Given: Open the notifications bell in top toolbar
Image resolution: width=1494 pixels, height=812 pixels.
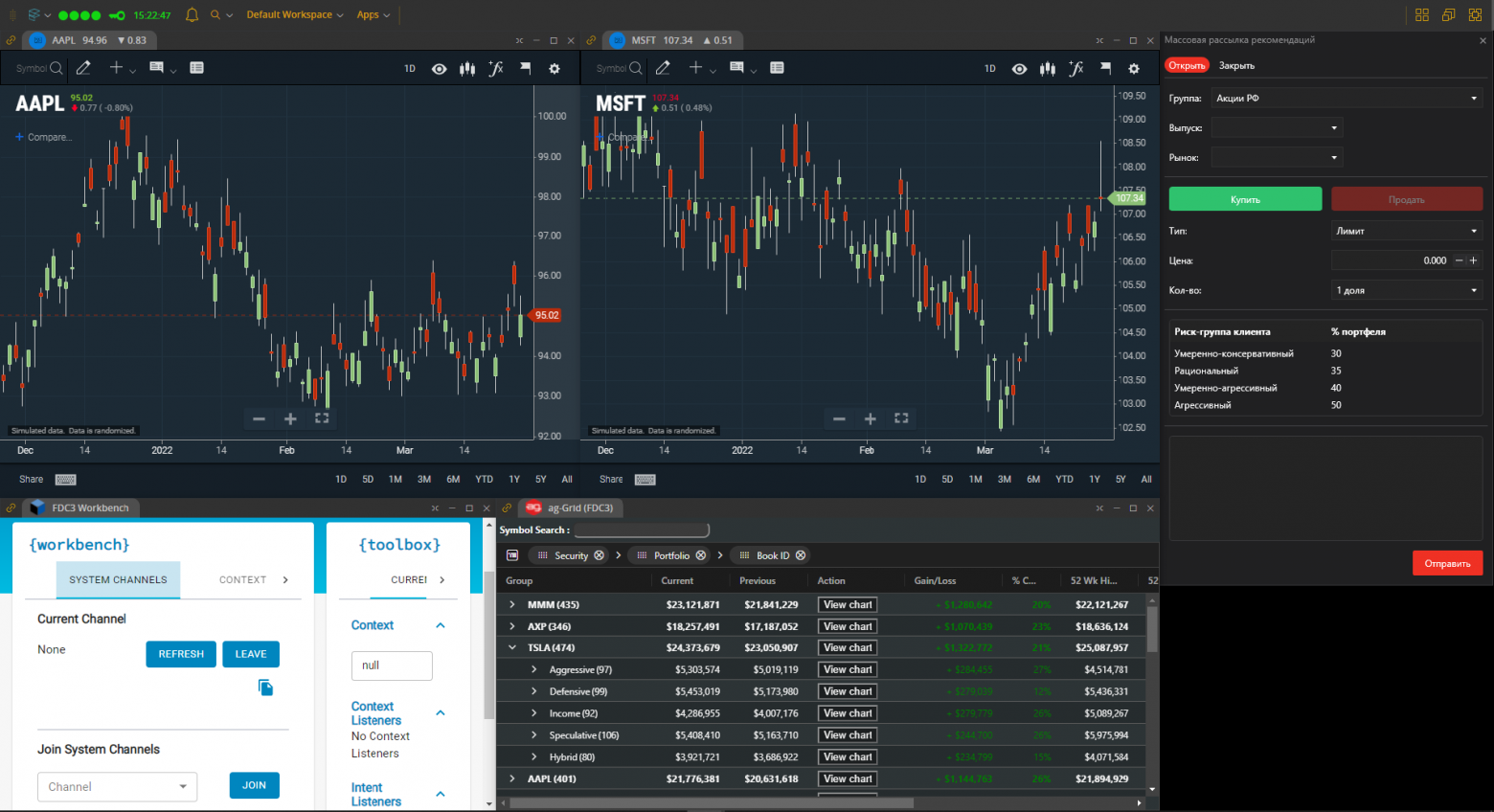Looking at the screenshot, I should [x=192, y=14].
